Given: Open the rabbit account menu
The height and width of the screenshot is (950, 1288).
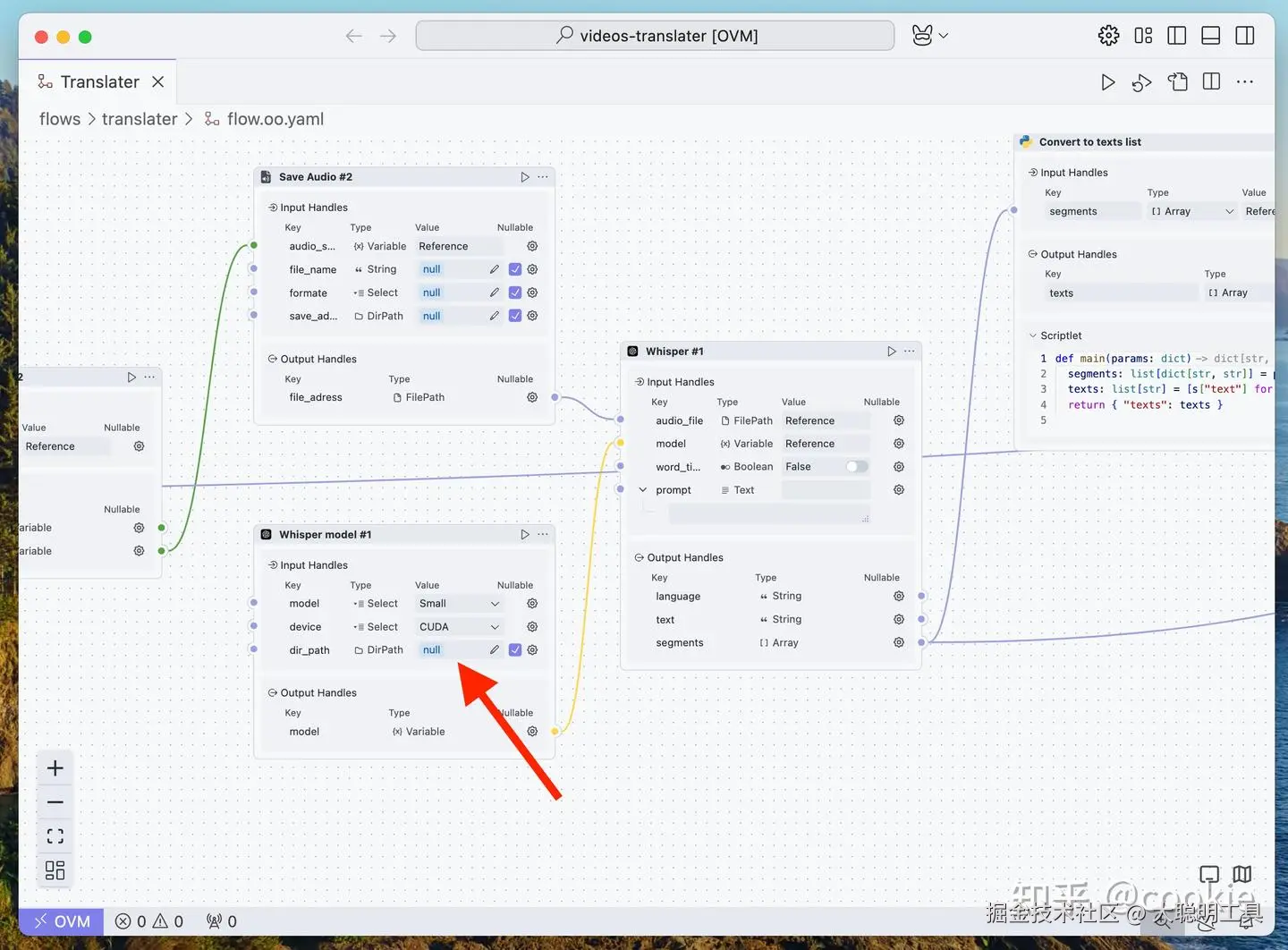Looking at the screenshot, I should [930, 36].
